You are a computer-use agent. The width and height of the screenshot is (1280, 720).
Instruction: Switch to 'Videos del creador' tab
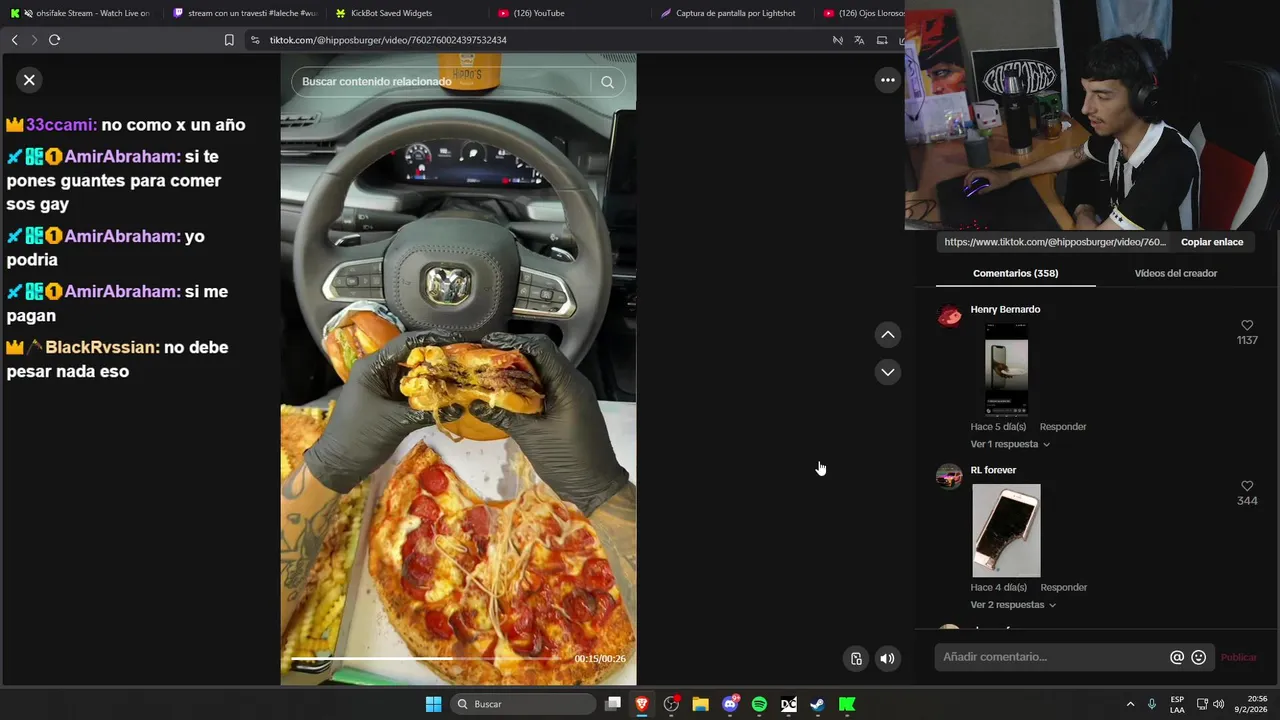click(x=1175, y=273)
